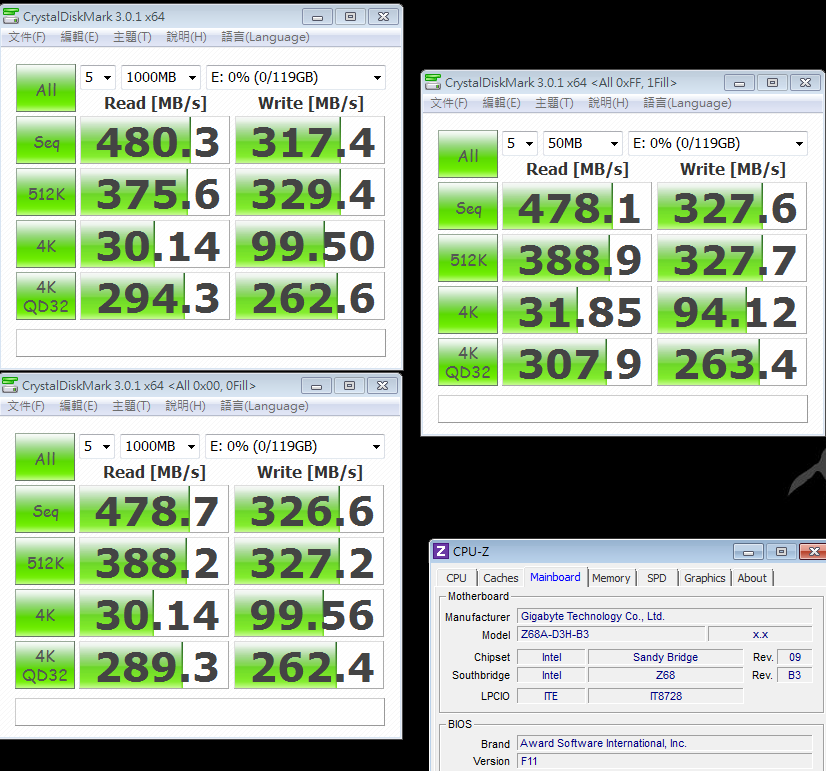Start 512K test in the 0Fill window
The width and height of the screenshot is (826, 771).
45,561
